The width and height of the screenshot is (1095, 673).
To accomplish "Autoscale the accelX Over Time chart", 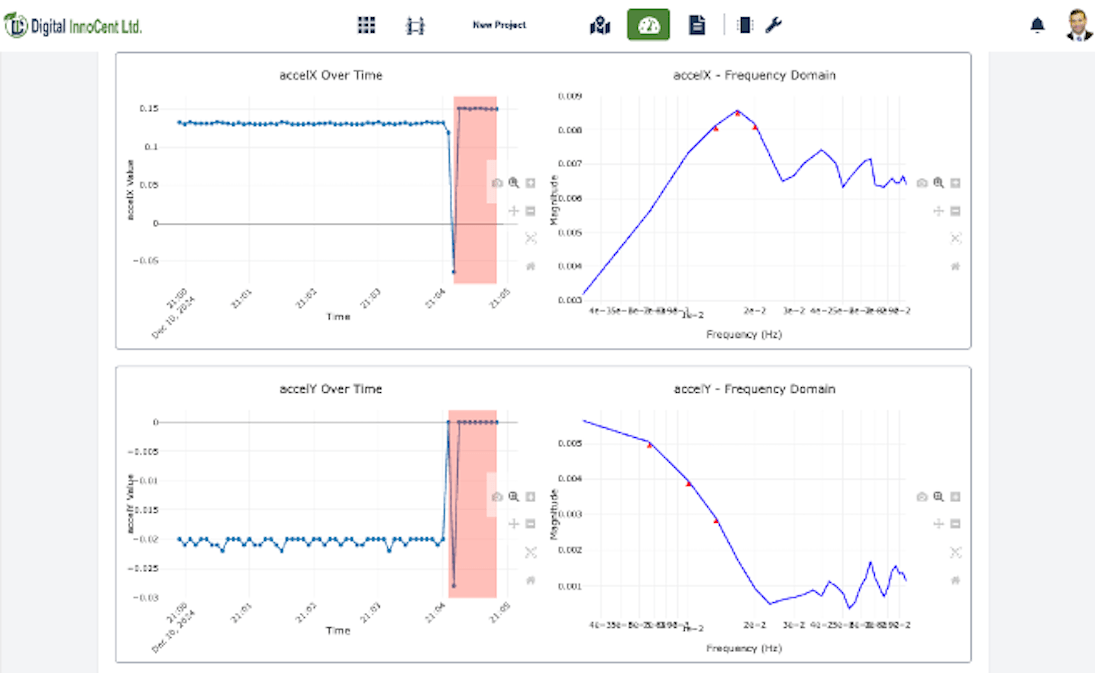I will [x=531, y=238].
